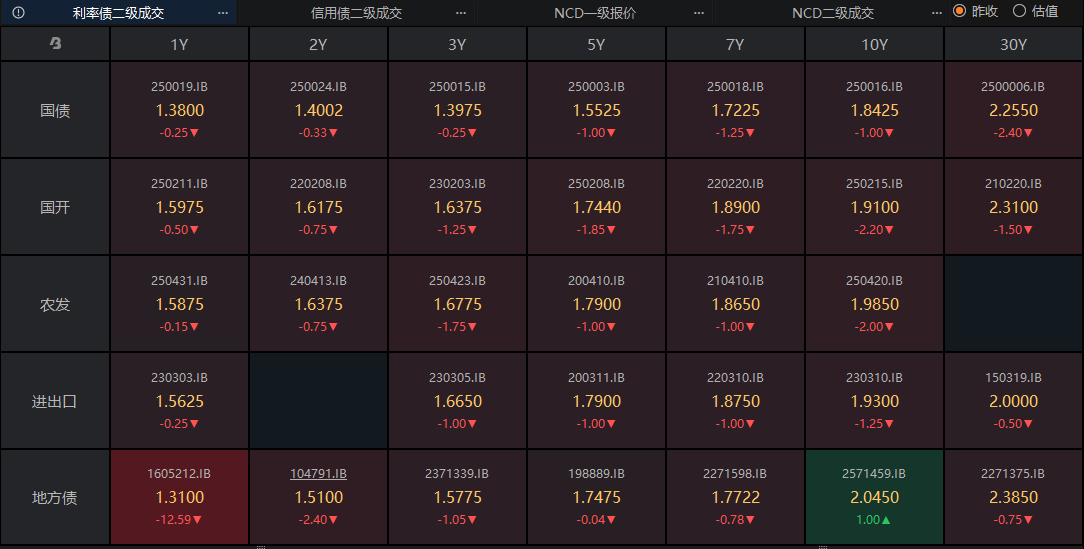Click the red 1605212.IB local bond cell
Image resolution: width=1084 pixels, height=549 pixels.
pyautogui.click(x=180, y=497)
